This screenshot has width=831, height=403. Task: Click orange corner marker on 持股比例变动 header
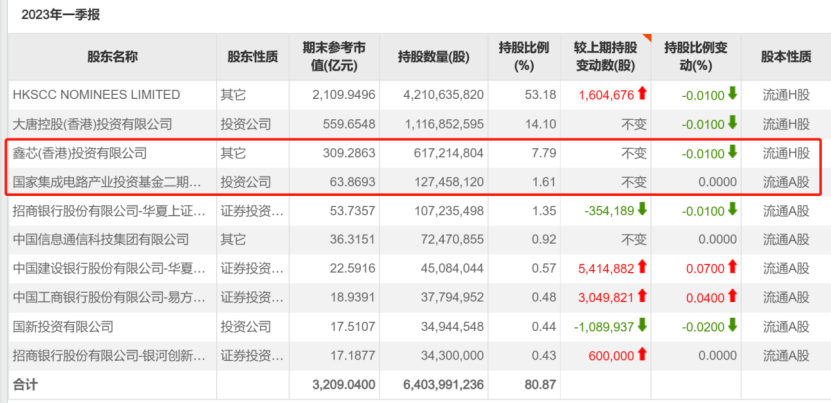[649, 40]
